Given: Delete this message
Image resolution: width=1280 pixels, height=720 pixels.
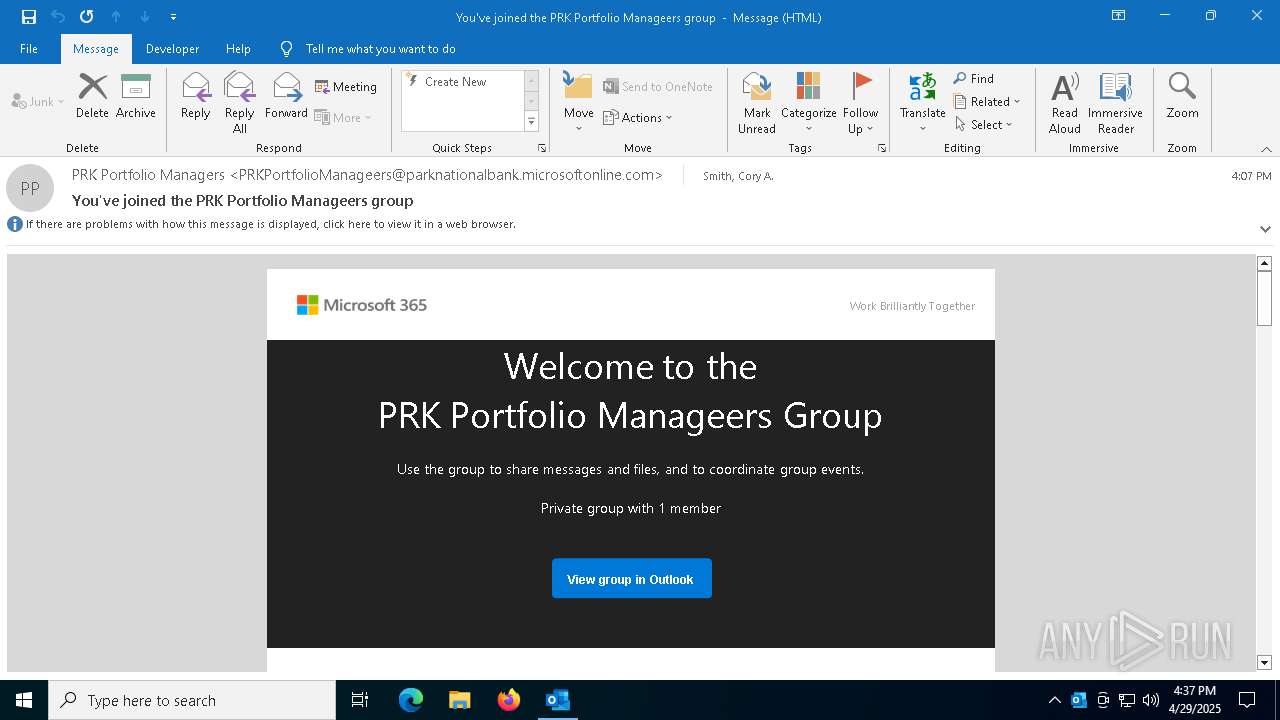Looking at the screenshot, I should 92,96.
